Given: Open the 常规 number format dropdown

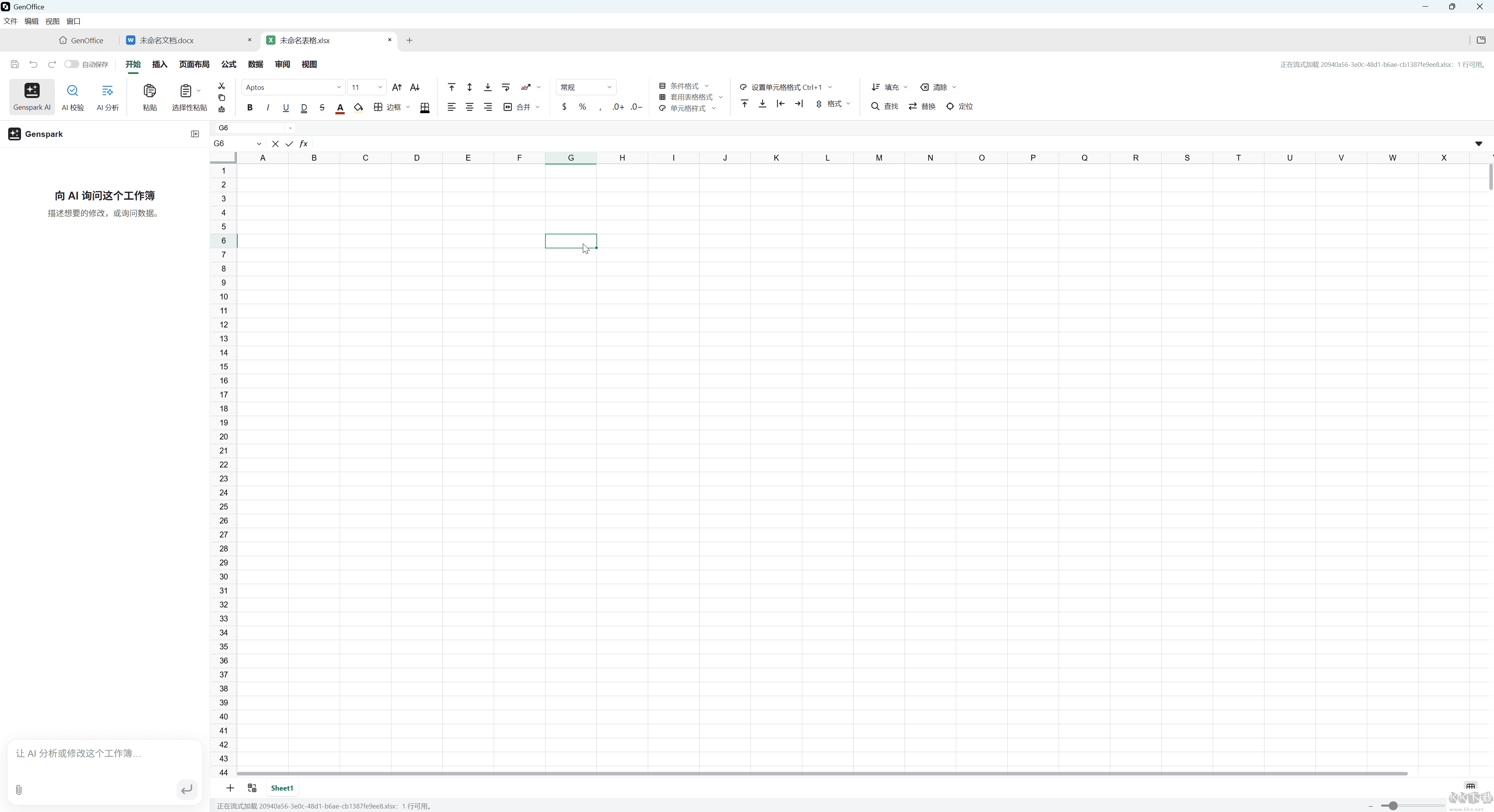Looking at the screenshot, I should point(586,87).
